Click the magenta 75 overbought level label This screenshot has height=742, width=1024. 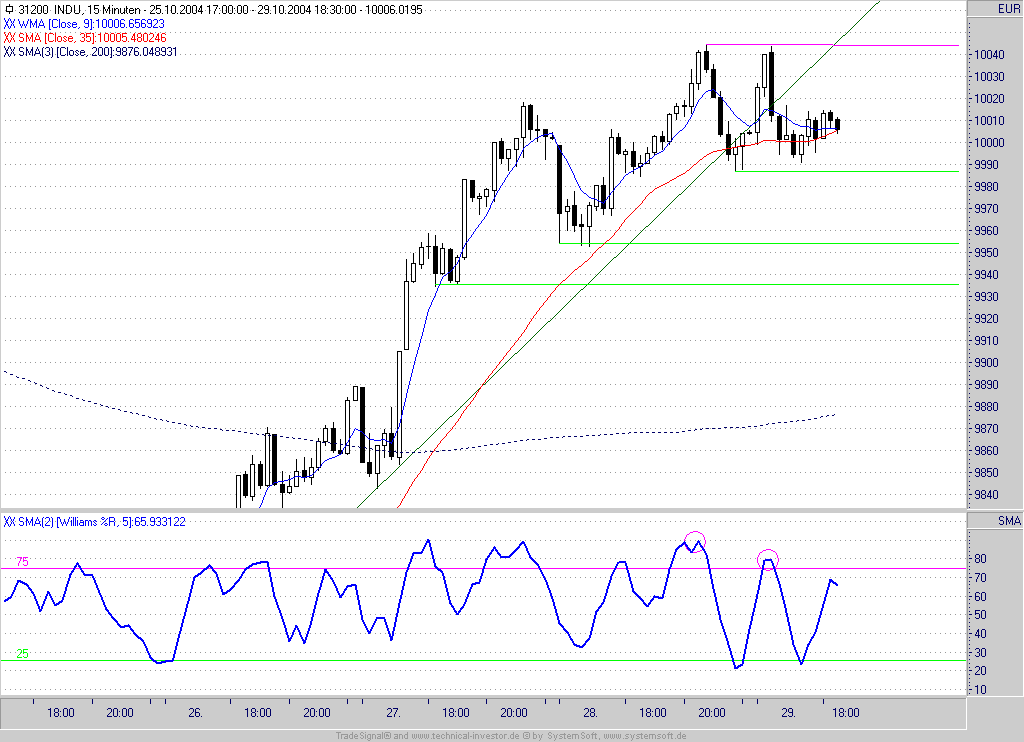[22, 562]
